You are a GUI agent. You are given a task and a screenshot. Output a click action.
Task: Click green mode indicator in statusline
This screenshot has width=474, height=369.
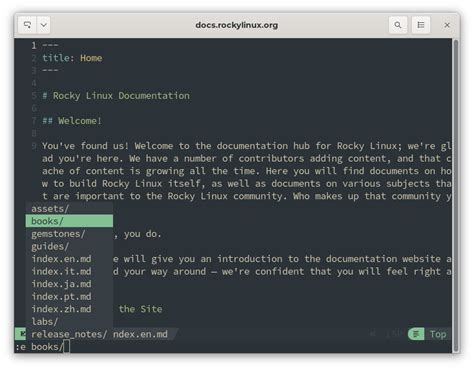pyautogui.click(x=21, y=334)
